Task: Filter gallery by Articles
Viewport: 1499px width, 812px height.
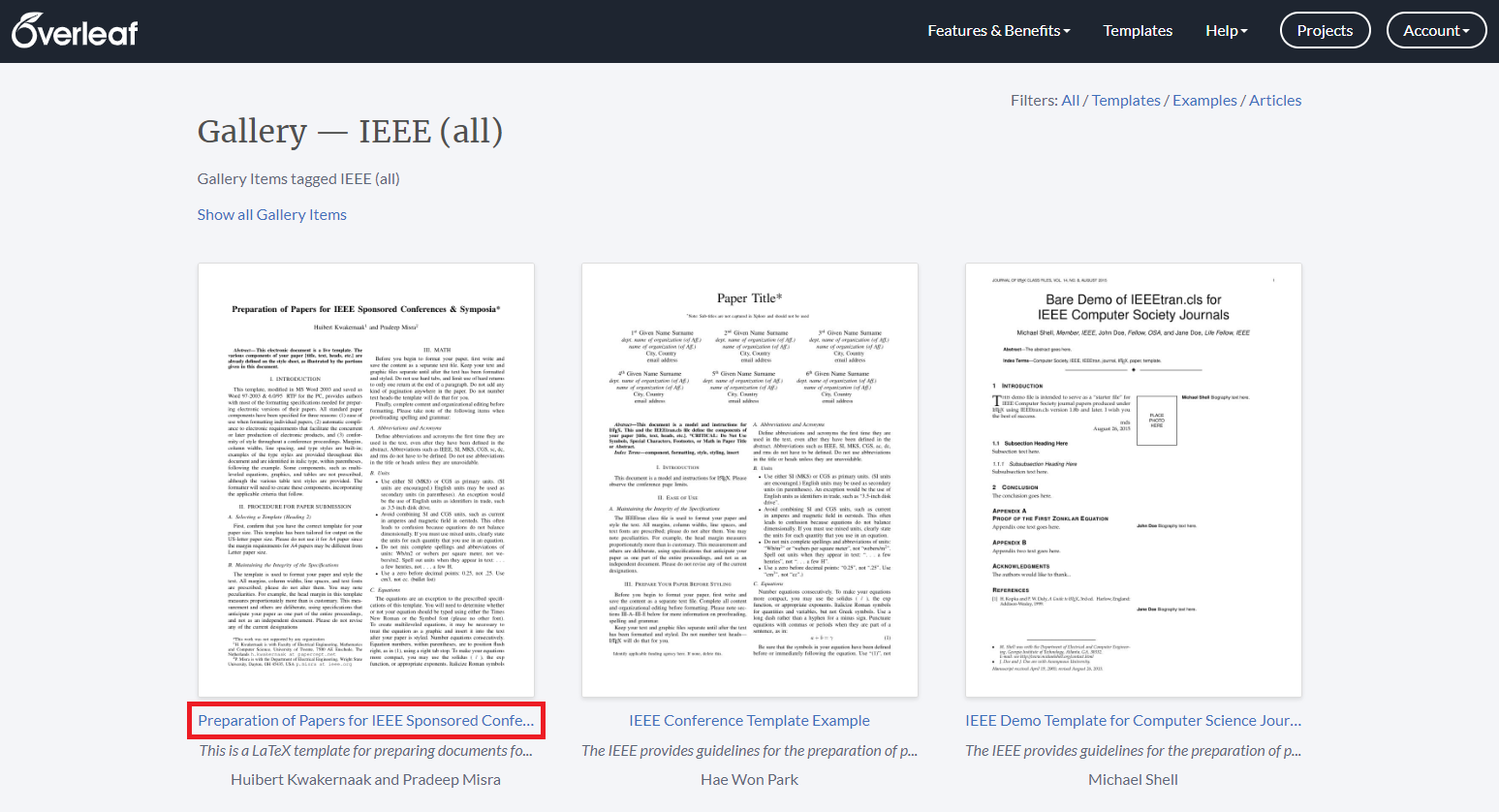Action: (1275, 101)
